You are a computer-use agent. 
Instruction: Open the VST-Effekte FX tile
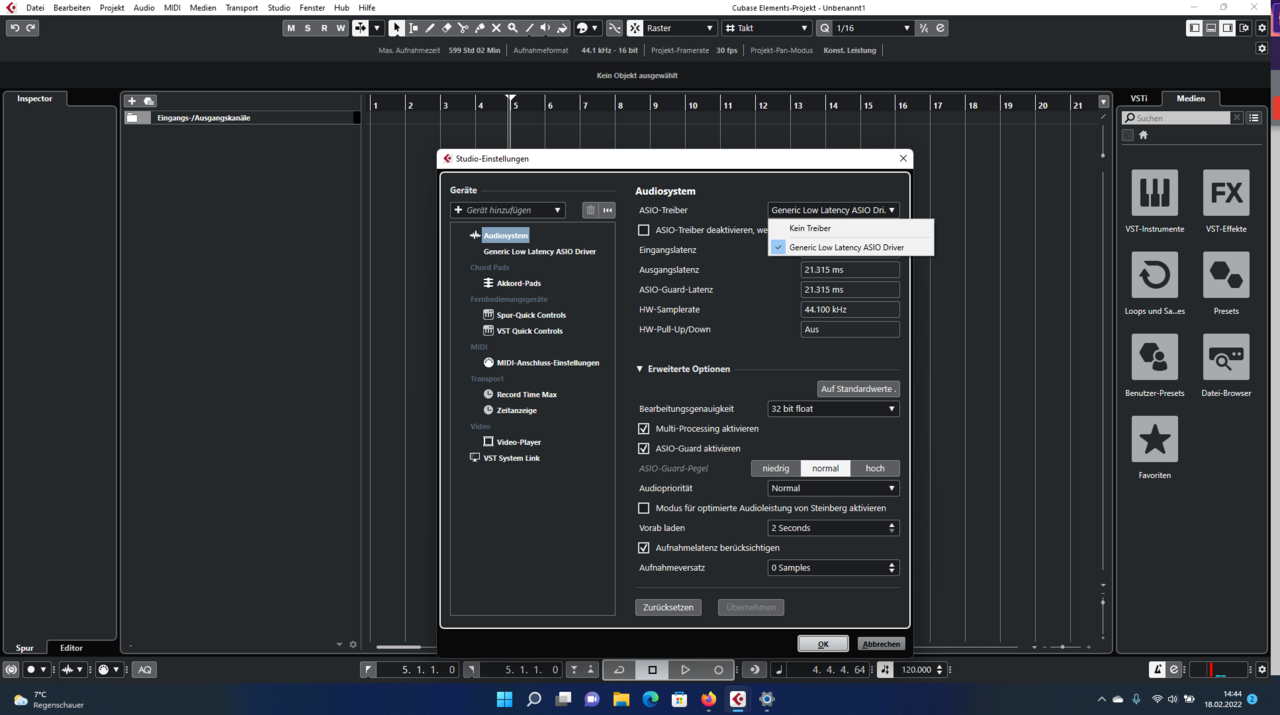point(1225,193)
